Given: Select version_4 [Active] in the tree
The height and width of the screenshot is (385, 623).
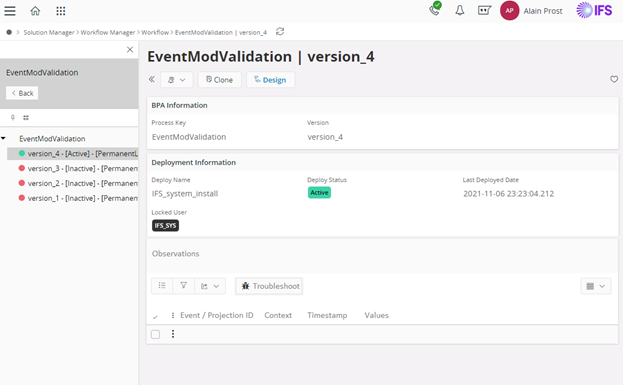Looking at the screenshot, I should point(73,153).
